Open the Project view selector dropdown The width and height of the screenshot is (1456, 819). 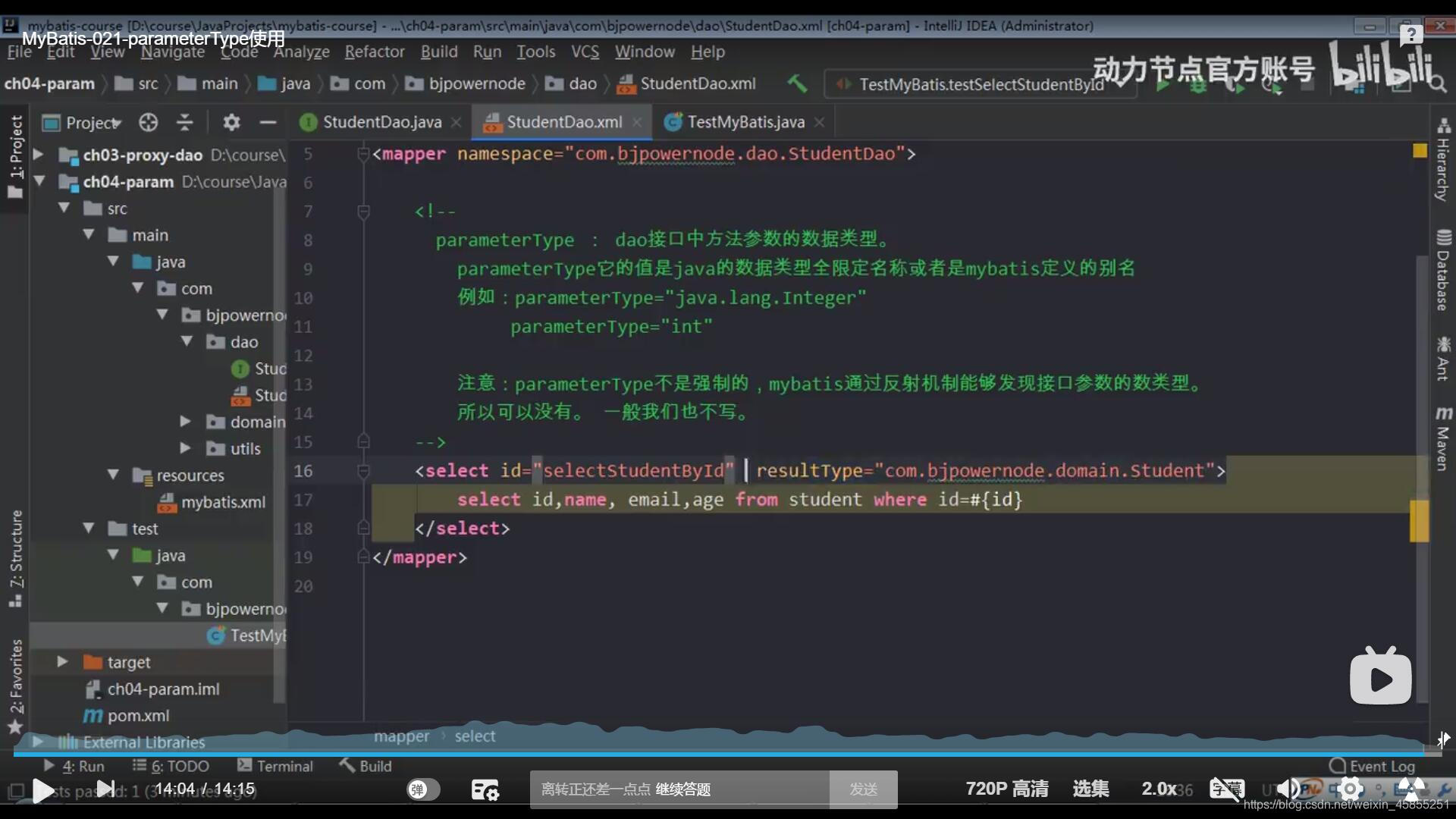(82, 122)
